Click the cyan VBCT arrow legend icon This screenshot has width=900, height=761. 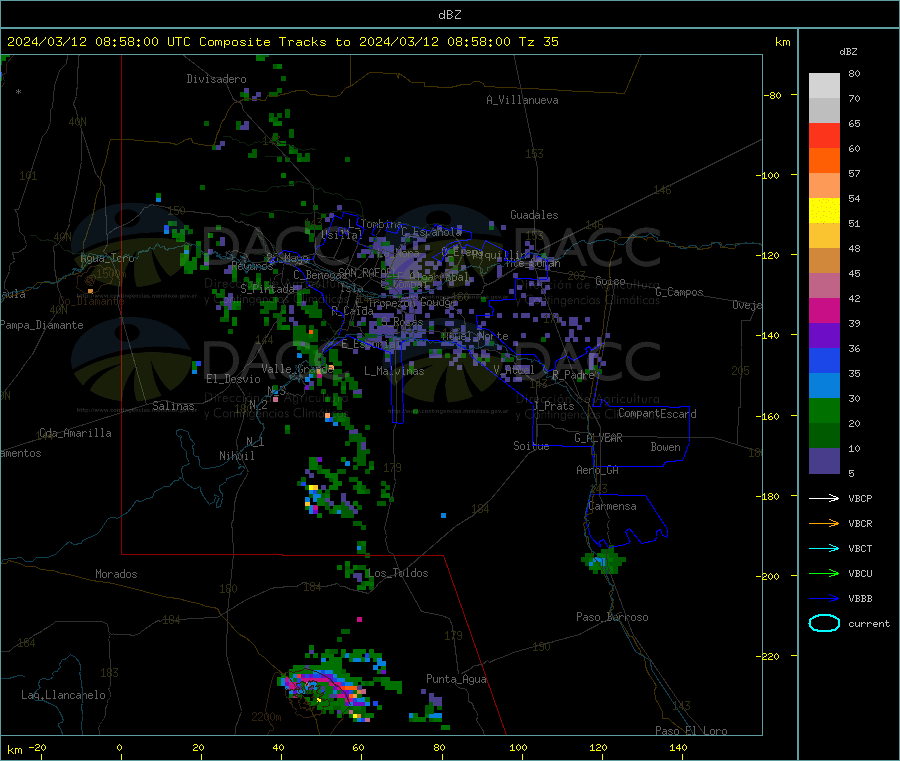pyautogui.click(x=824, y=549)
